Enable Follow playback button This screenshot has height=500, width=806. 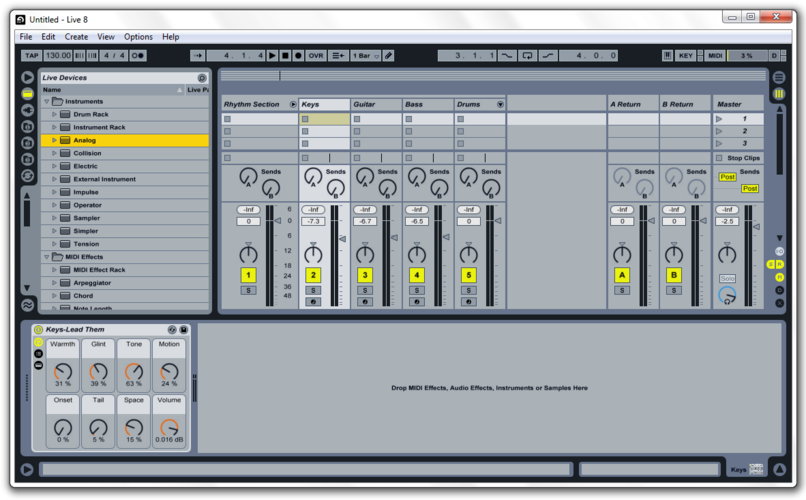(198, 55)
